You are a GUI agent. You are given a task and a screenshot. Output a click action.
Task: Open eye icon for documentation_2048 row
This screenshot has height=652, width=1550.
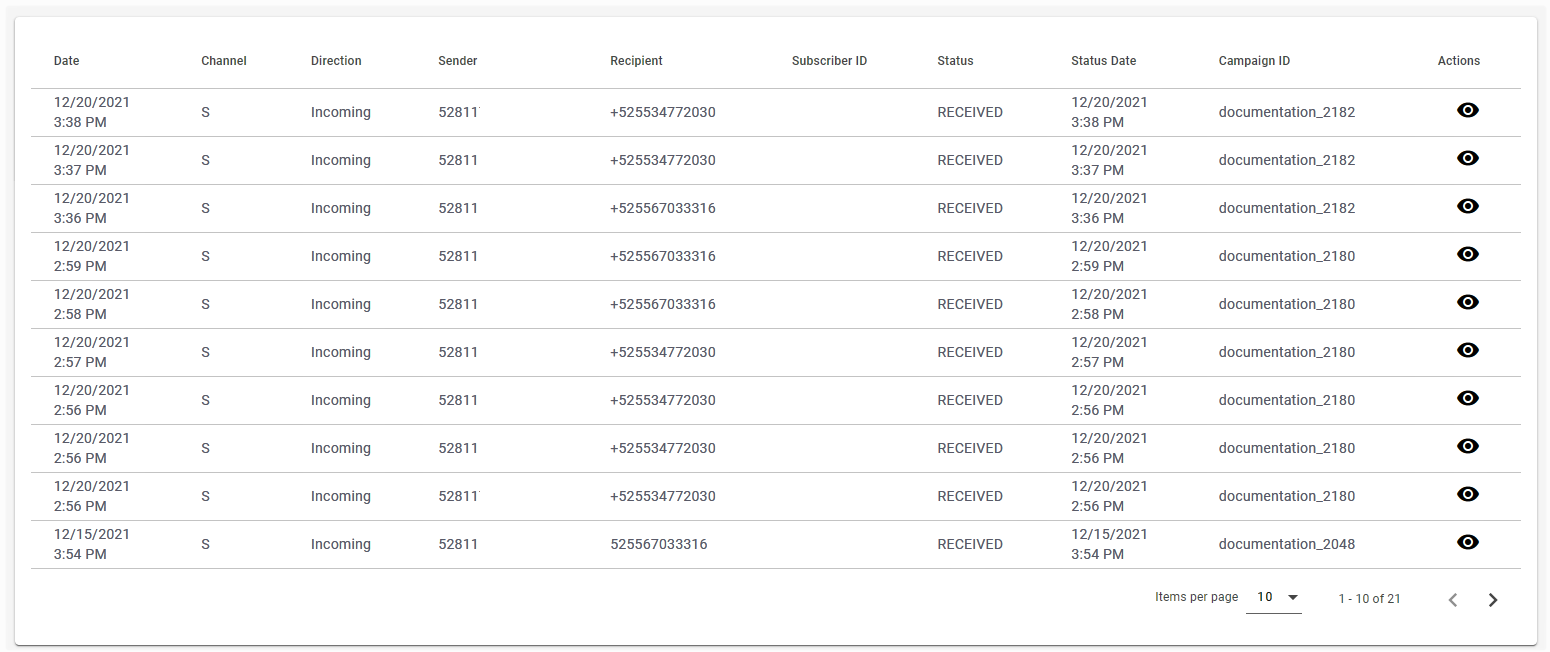tap(1467, 542)
